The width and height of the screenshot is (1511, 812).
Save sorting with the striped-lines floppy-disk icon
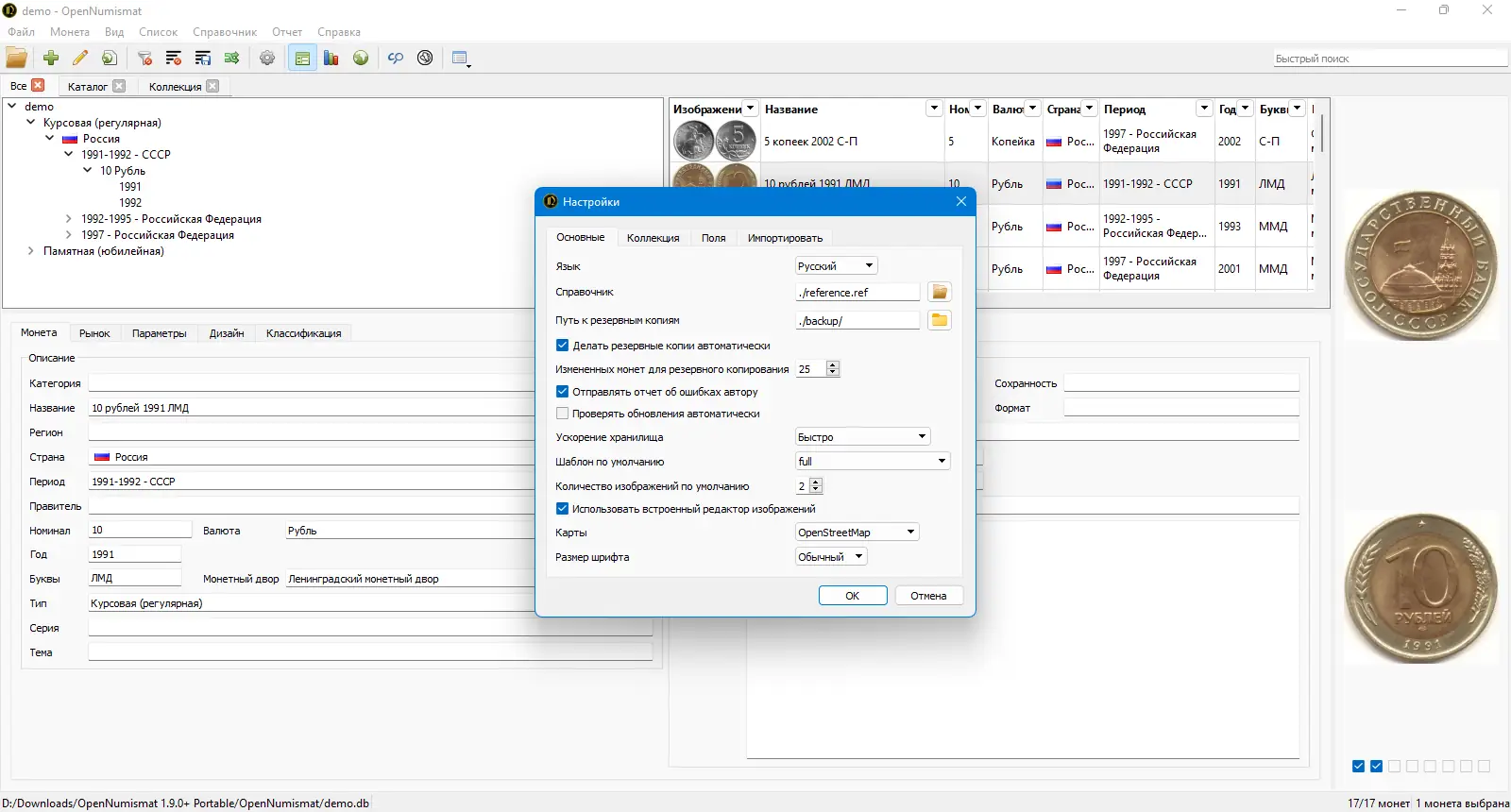tap(203, 59)
